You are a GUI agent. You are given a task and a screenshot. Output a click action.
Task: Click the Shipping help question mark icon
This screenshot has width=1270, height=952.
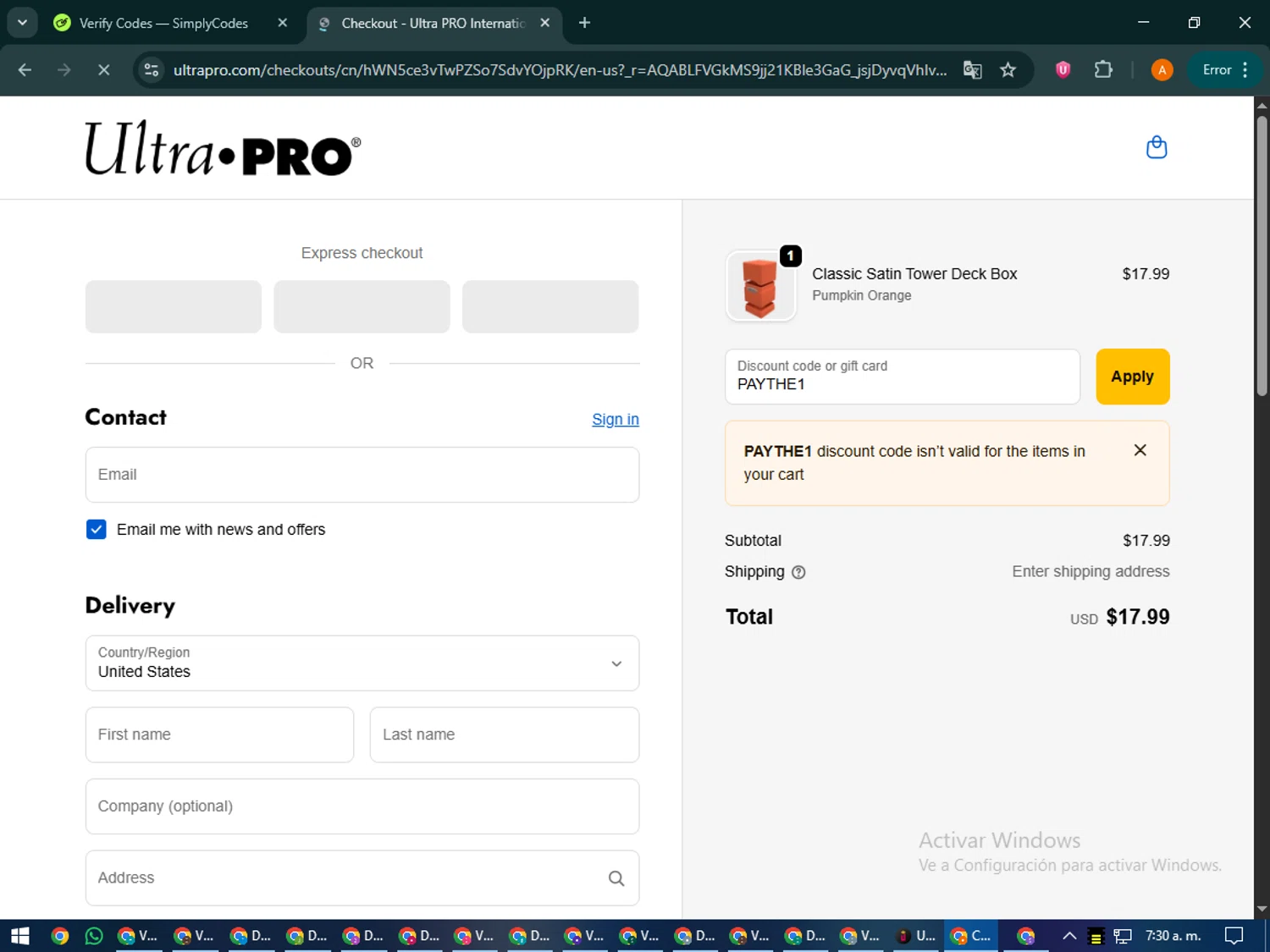pyautogui.click(x=798, y=572)
